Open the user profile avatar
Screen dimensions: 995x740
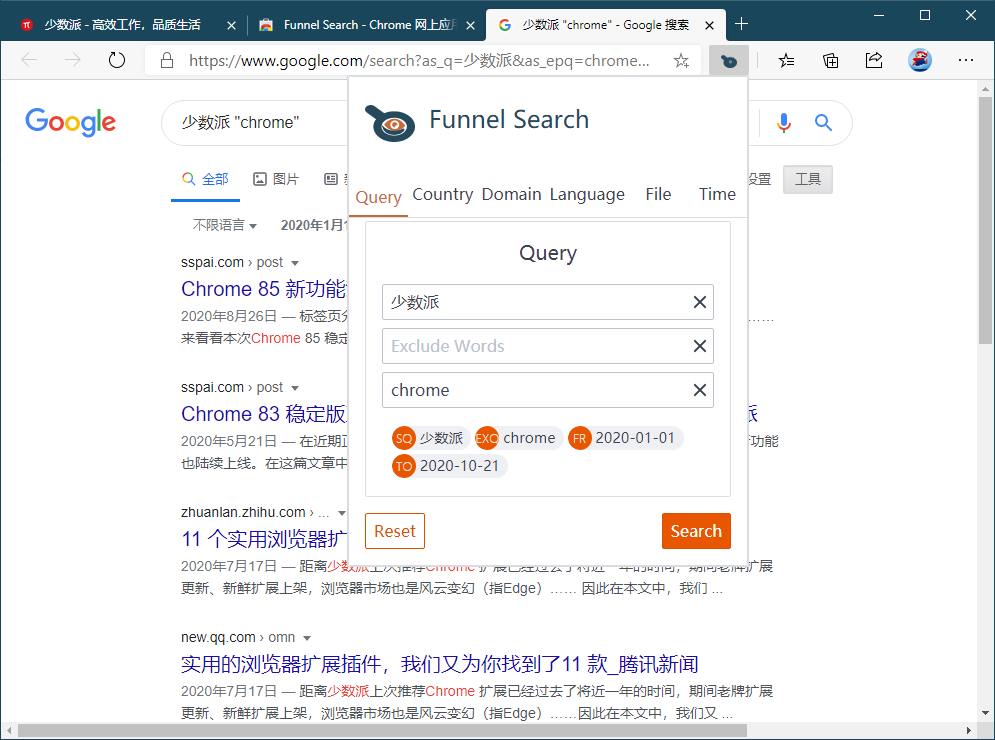tap(919, 60)
